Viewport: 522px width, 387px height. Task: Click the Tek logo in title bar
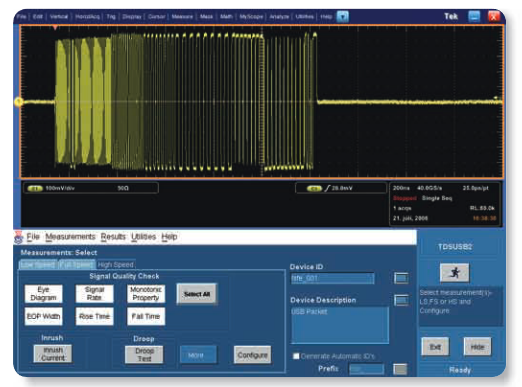(x=451, y=16)
